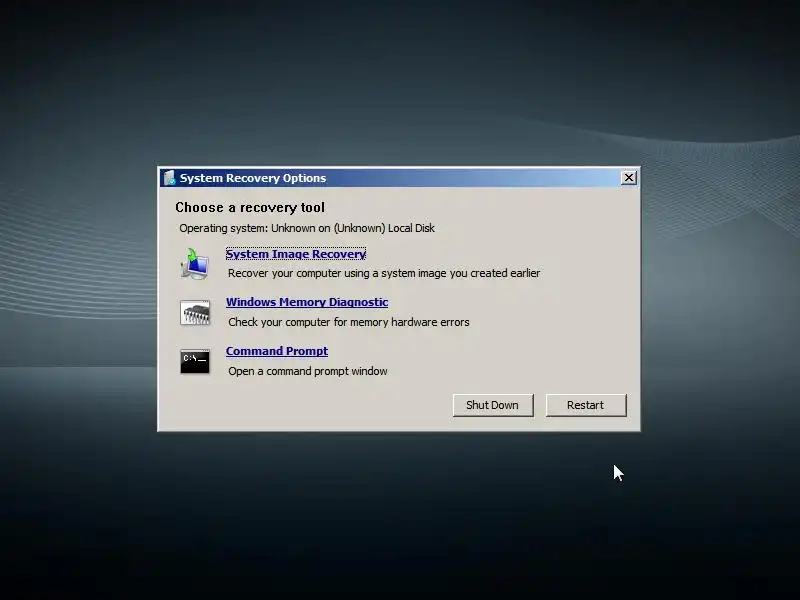Click the black Command Prompt console icon
This screenshot has width=800, height=600.
194,362
